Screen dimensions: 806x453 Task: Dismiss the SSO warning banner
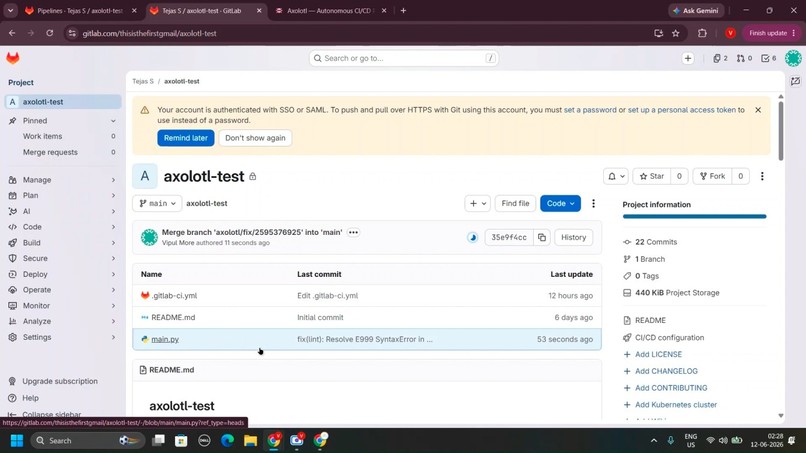click(x=758, y=110)
